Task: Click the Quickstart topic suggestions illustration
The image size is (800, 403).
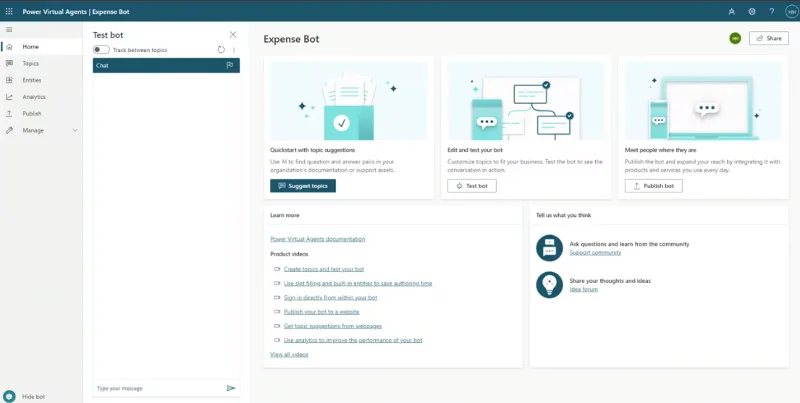Action: [349, 101]
